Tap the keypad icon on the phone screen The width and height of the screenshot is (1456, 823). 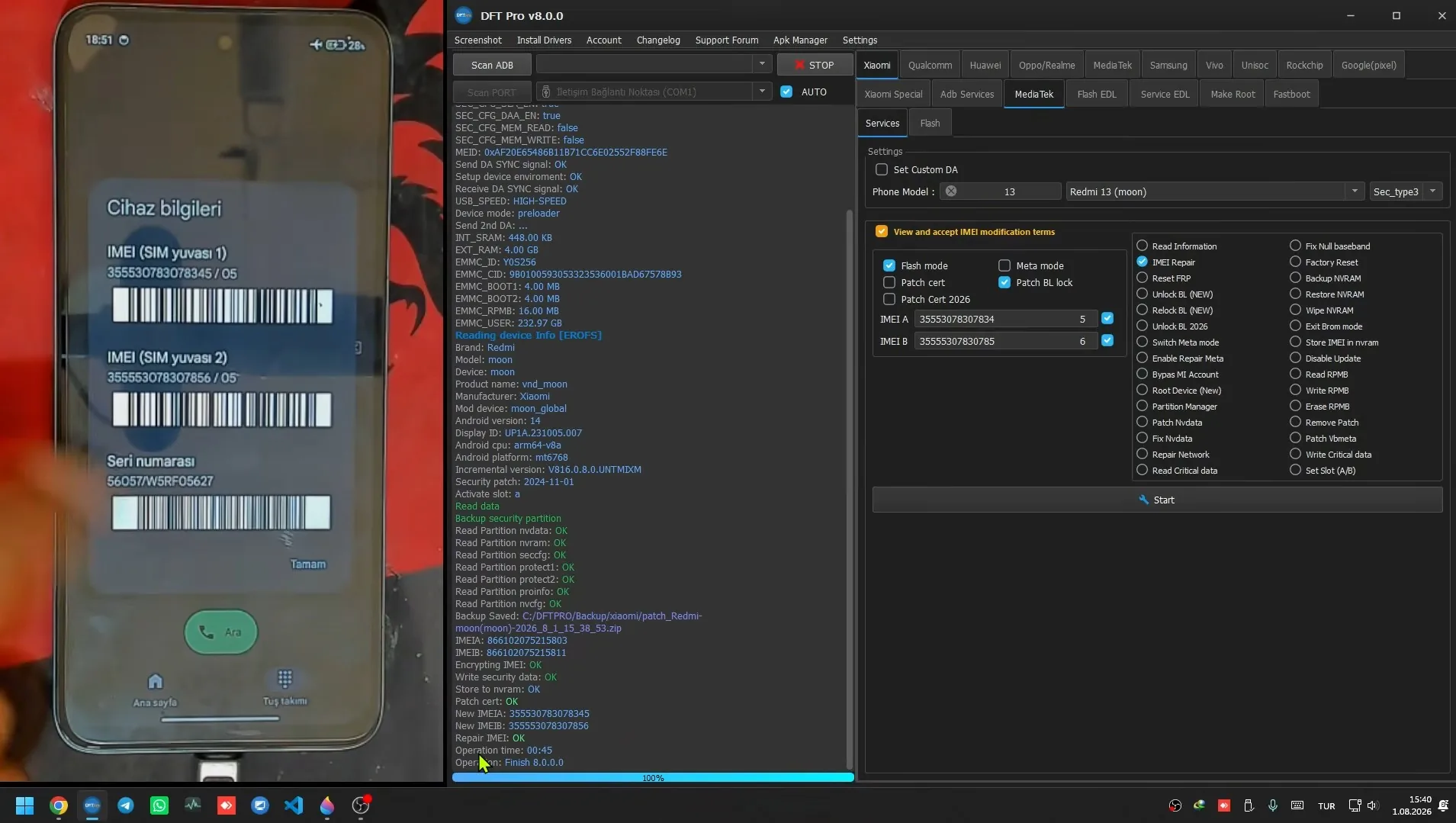[x=285, y=678]
